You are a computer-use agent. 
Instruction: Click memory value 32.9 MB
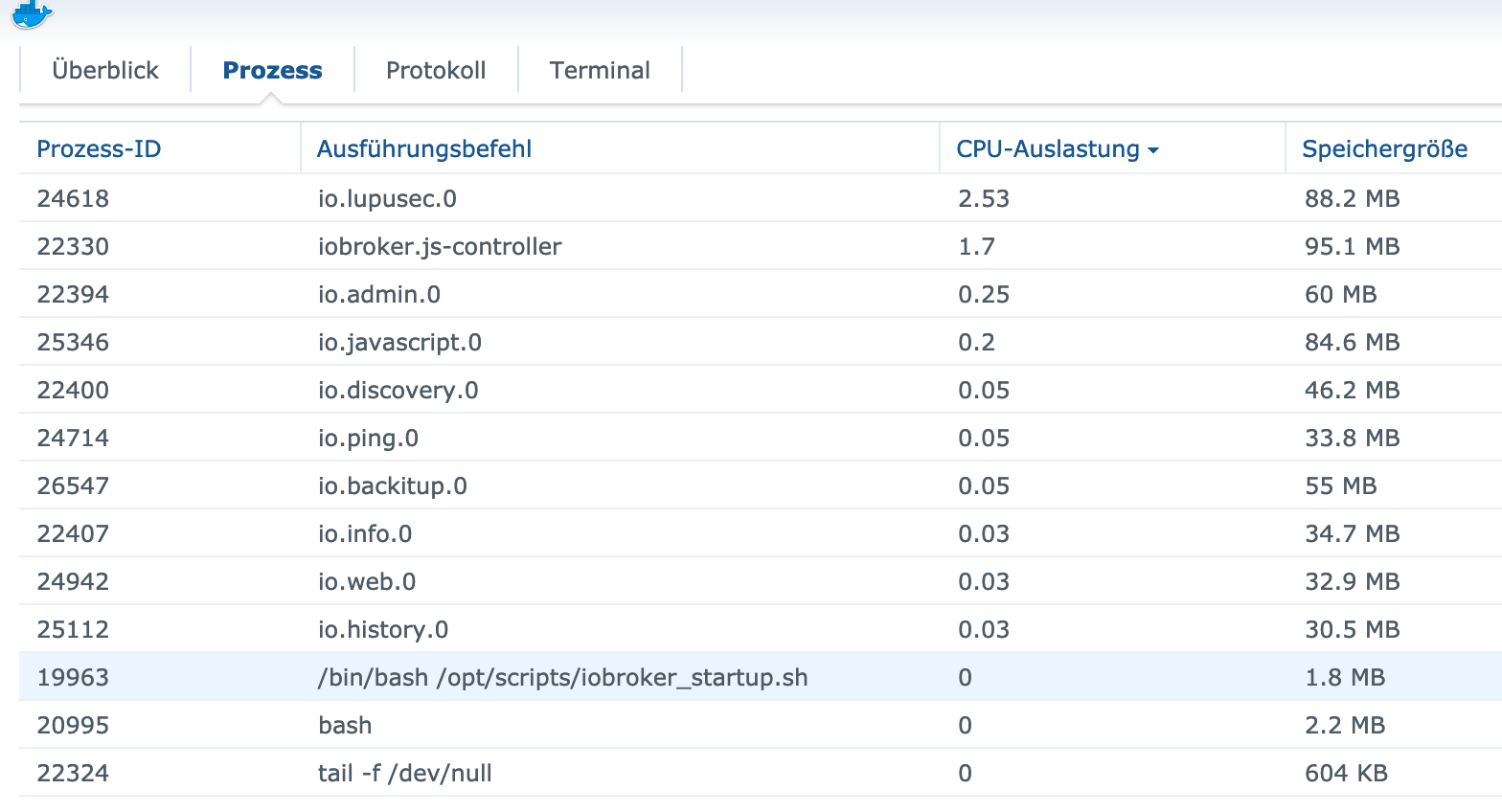pyautogui.click(x=1352, y=581)
